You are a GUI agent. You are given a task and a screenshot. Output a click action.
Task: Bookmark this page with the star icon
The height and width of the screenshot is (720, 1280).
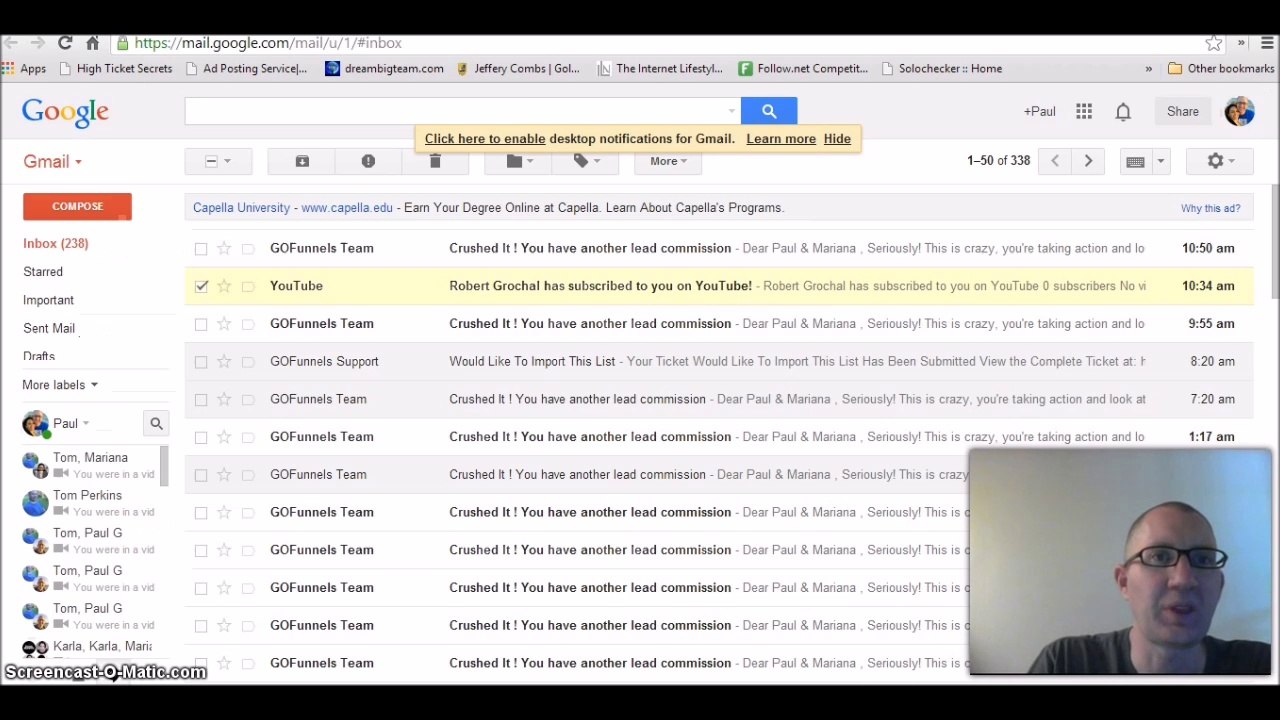click(x=1213, y=43)
